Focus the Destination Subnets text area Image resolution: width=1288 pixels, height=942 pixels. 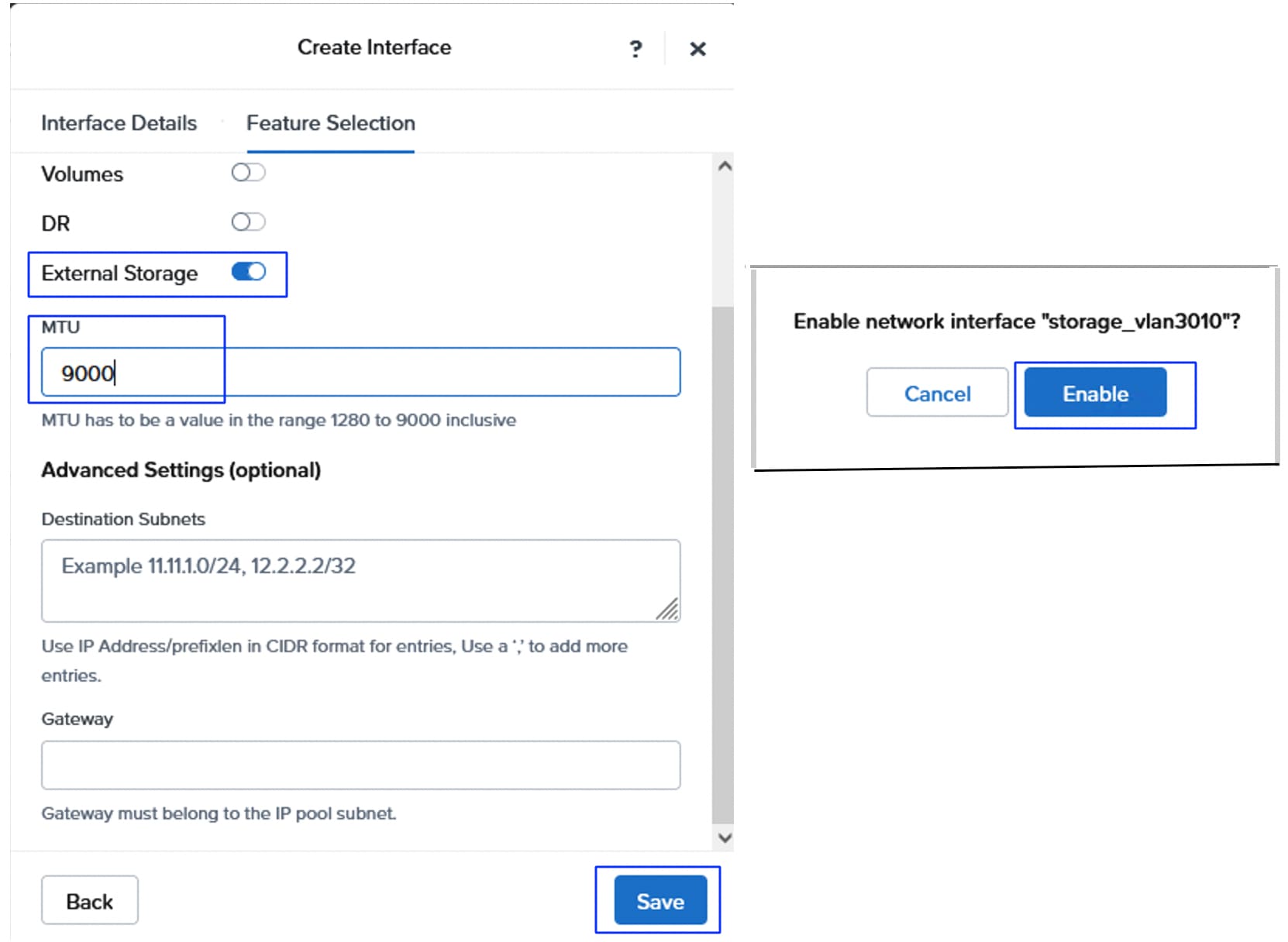pos(360,580)
